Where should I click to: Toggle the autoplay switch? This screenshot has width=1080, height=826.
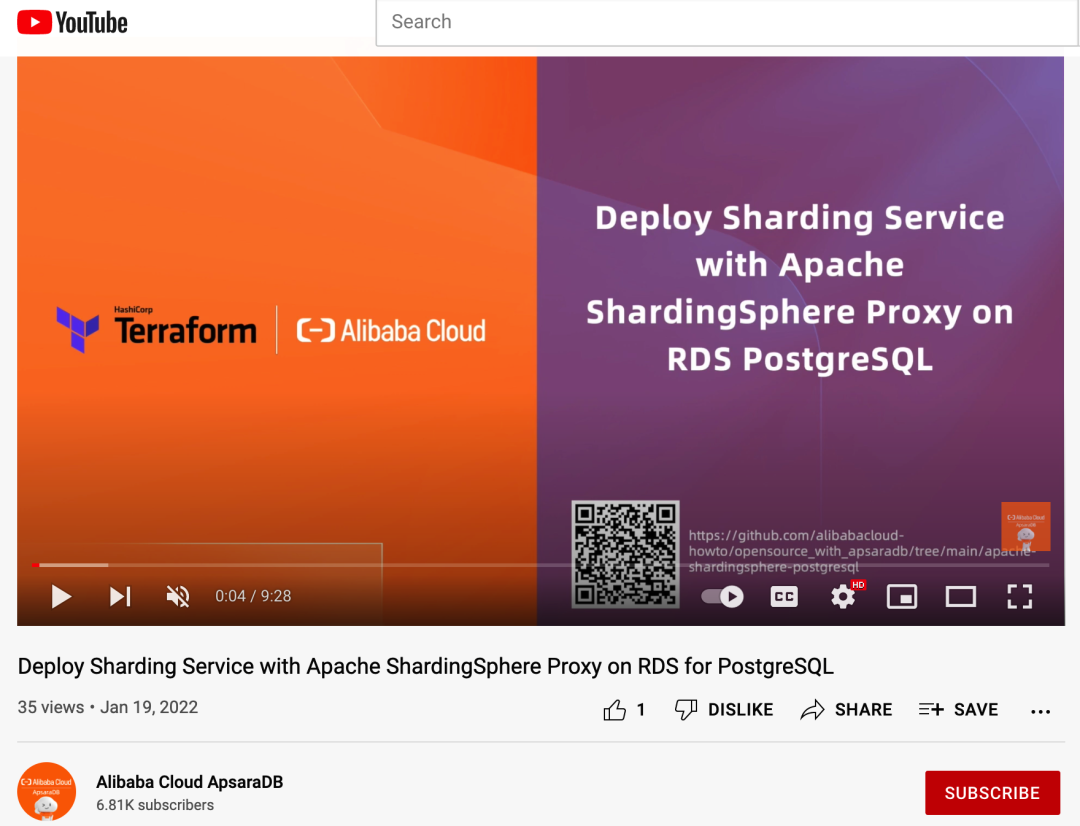tap(722, 597)
